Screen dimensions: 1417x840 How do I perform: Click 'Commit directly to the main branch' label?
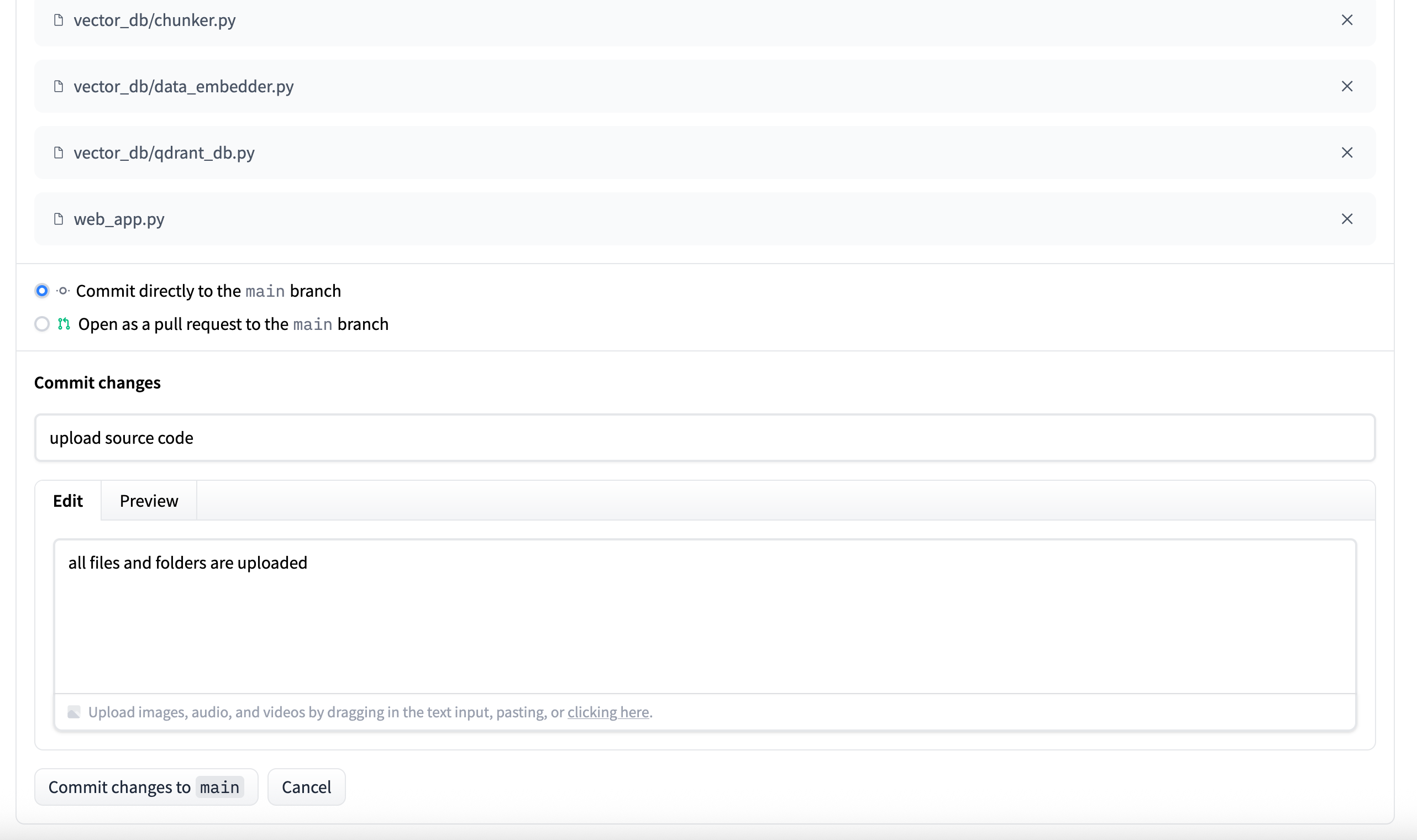point(208,290)
